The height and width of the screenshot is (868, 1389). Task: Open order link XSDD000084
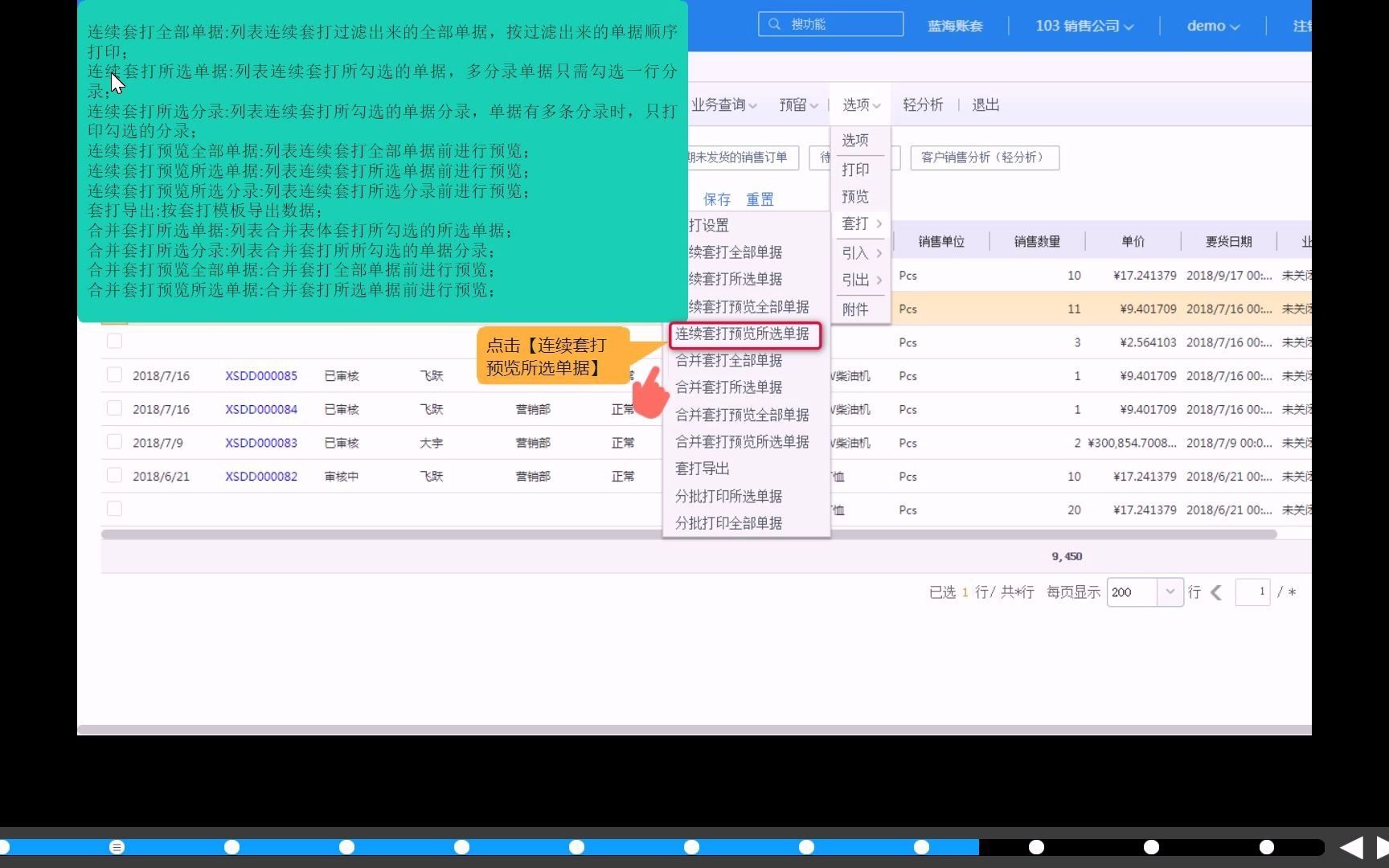[x=261, y=409]
